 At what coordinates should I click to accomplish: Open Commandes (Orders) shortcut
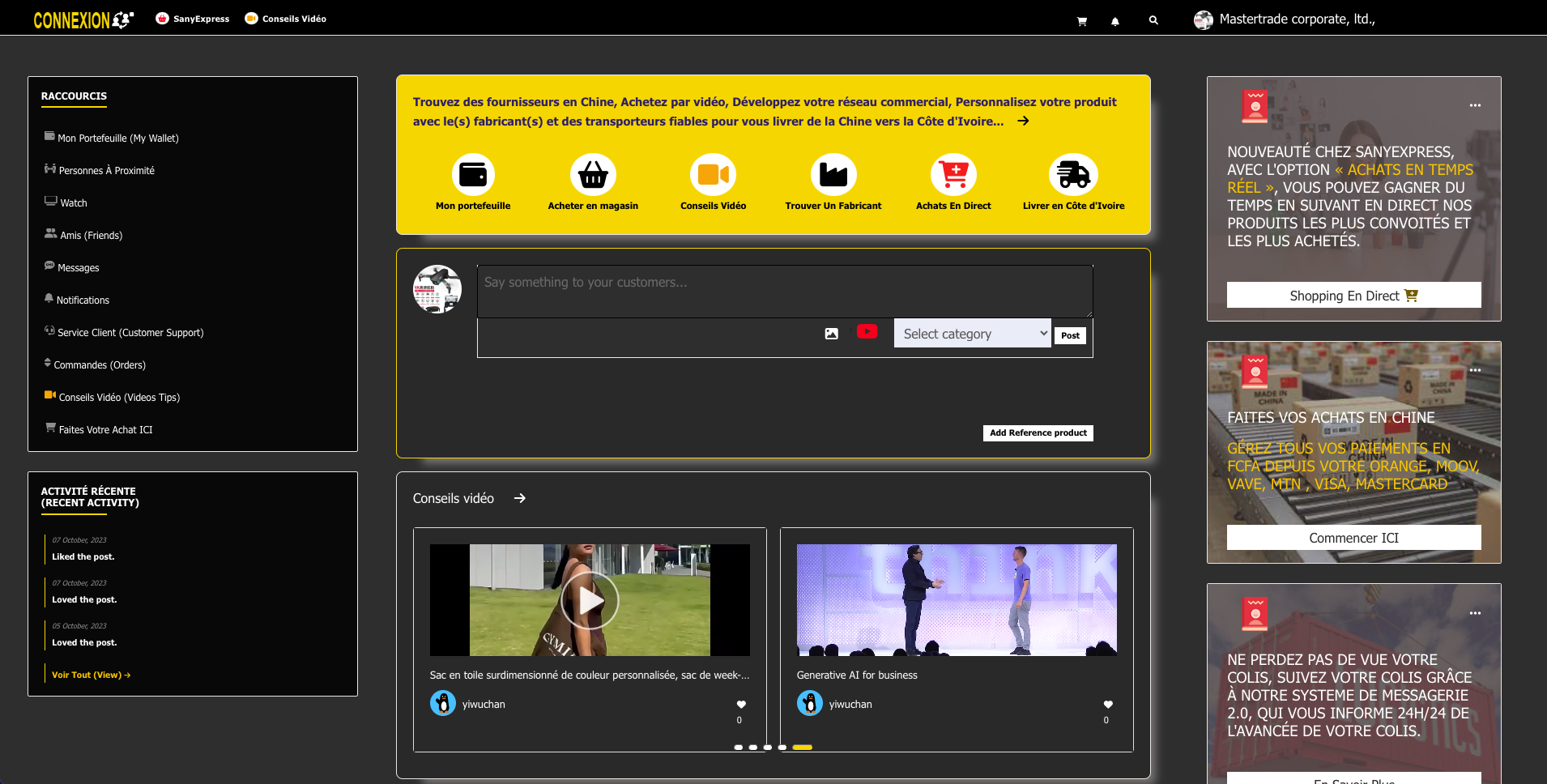click(95, 364)
